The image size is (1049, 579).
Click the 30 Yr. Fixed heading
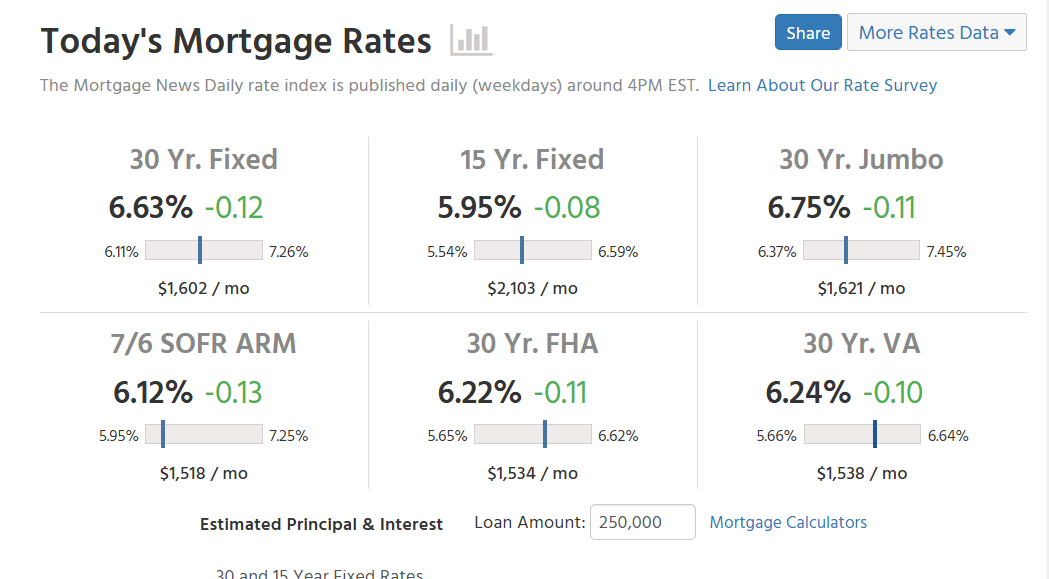pyautogui.click(x=203, y=159)
